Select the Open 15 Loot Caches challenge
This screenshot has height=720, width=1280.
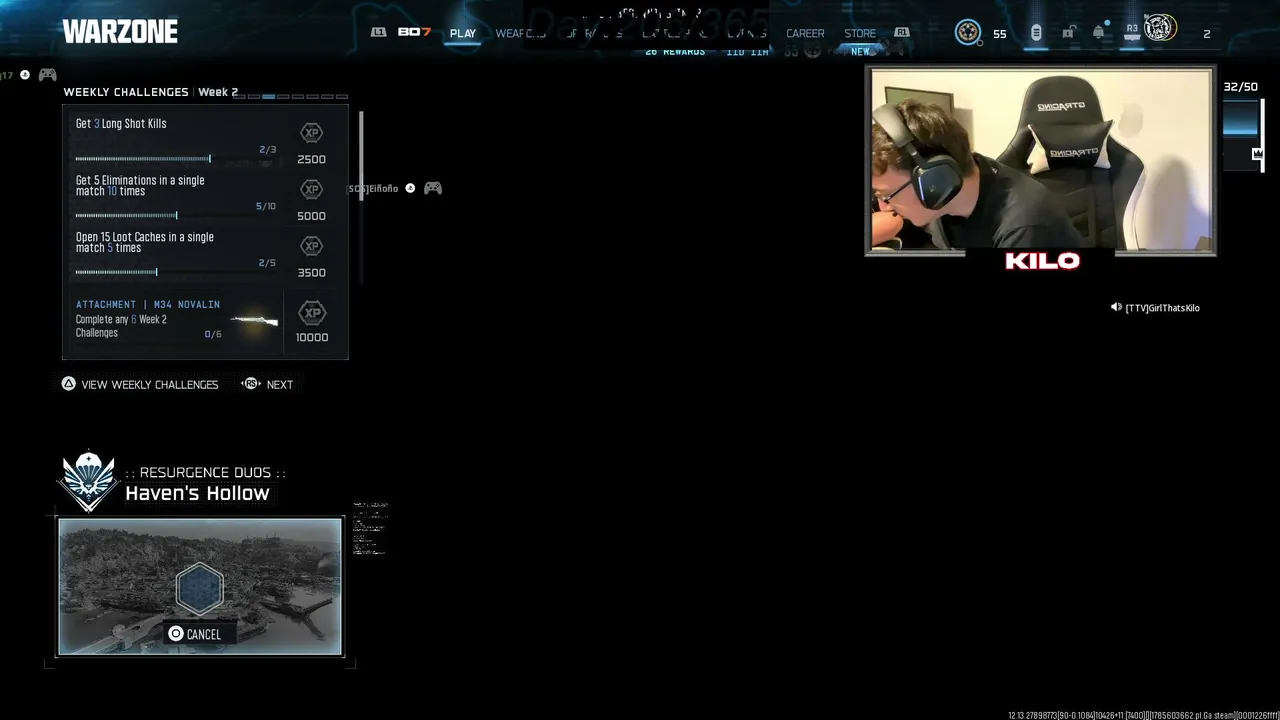(x=145, y=243)
